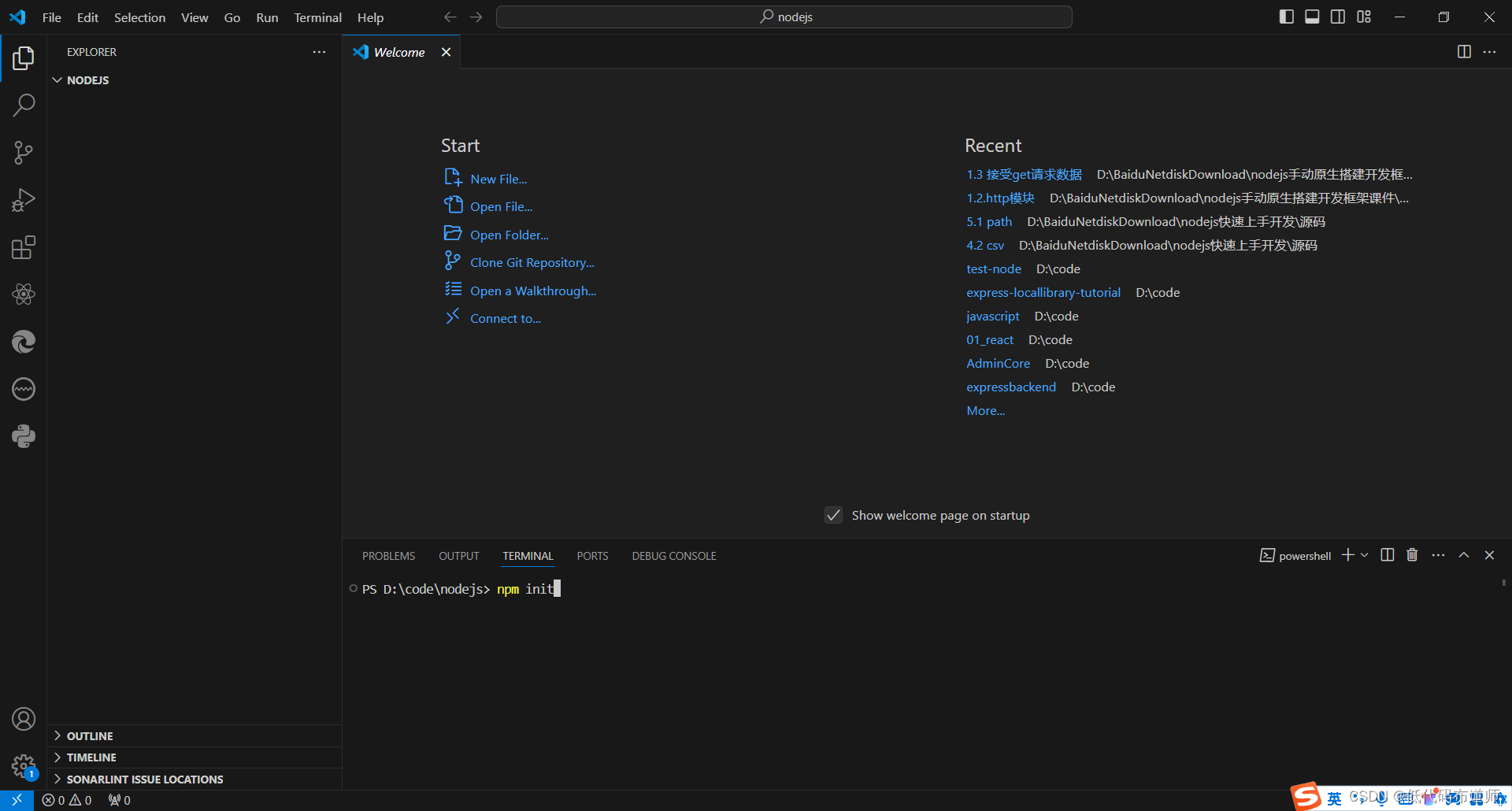The height and width of the screenshot is (811, 1512).
Task: Open editor More Actions ellipsis
Action: [1489, 51]
